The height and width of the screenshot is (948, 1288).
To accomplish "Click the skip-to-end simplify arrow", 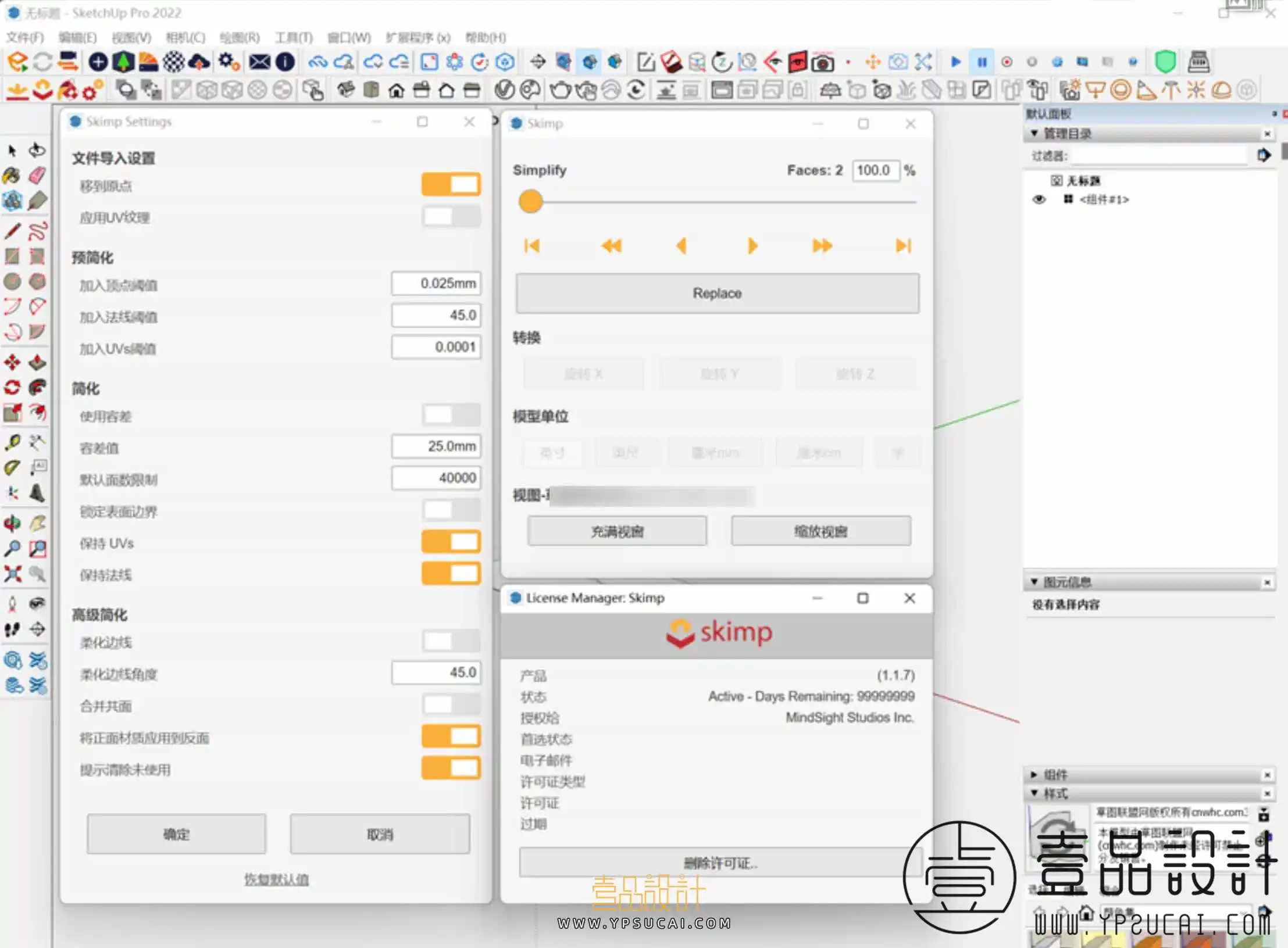I will coord(903,246).
